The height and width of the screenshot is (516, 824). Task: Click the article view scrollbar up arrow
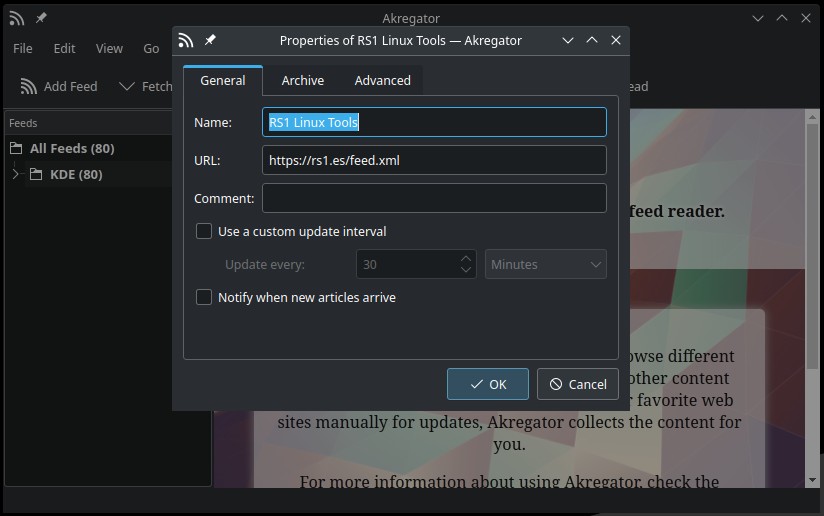pos(812,117)
